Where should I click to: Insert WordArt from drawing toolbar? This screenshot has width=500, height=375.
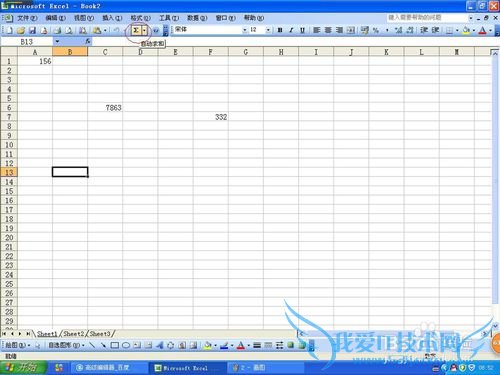click(159, 345)
